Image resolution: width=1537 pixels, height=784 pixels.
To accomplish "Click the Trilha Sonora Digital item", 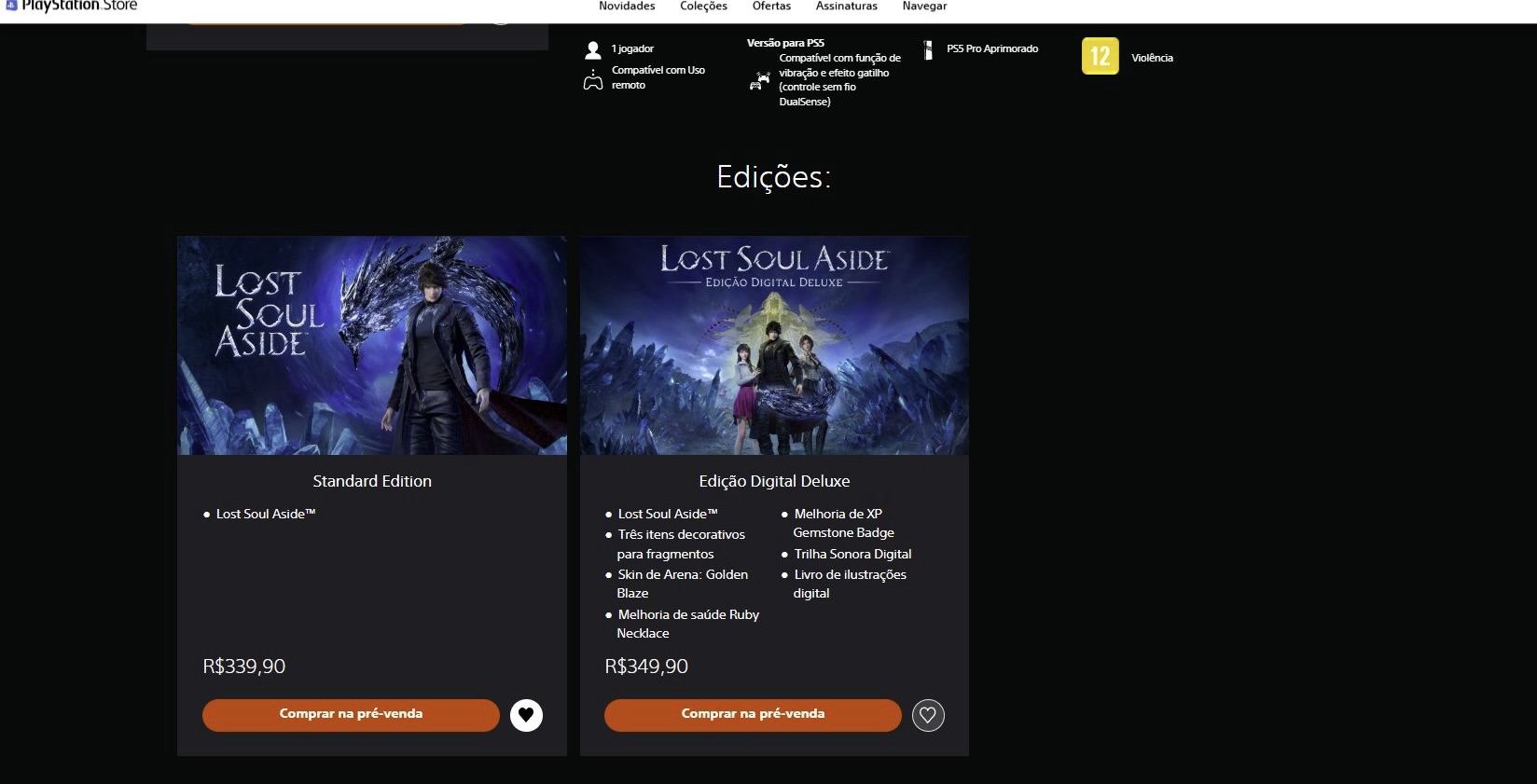I will 852,554.
